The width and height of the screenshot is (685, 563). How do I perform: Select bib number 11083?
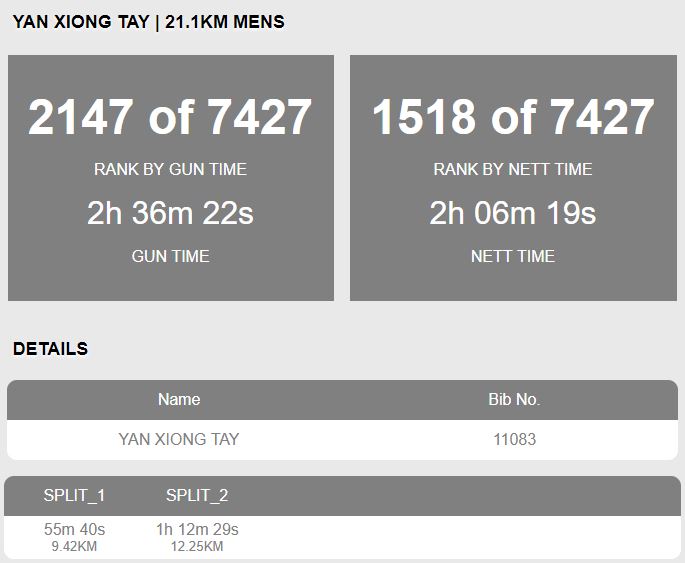coord(514,439)
